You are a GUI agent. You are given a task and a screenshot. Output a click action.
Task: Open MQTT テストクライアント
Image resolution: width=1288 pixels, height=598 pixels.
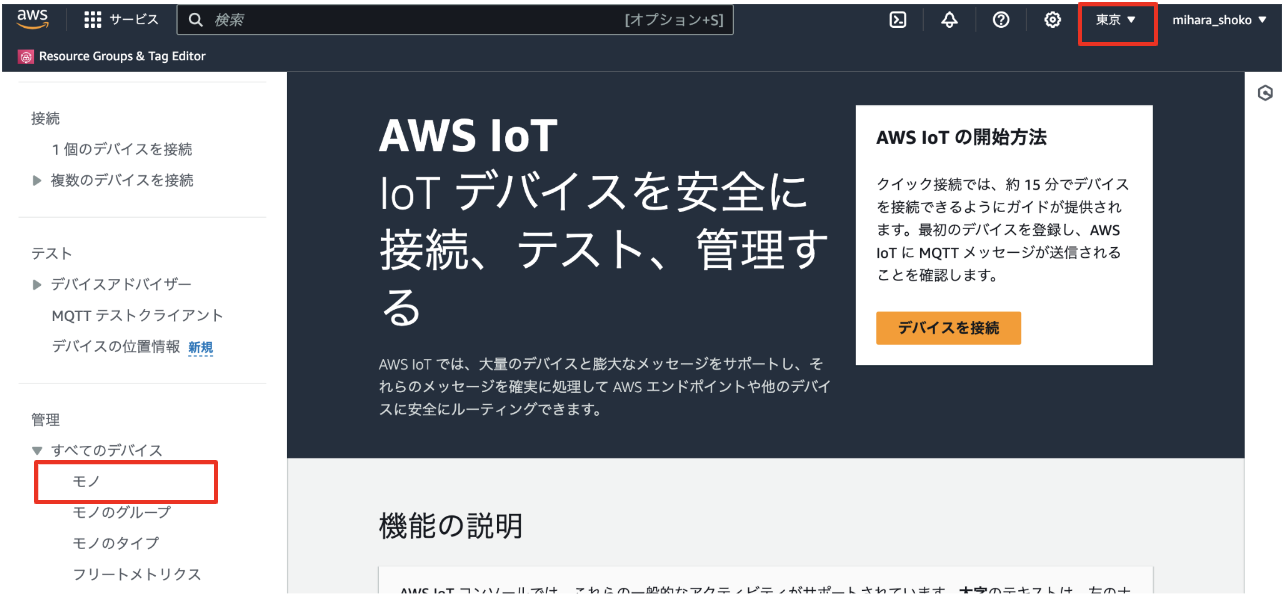pos(138,314)
